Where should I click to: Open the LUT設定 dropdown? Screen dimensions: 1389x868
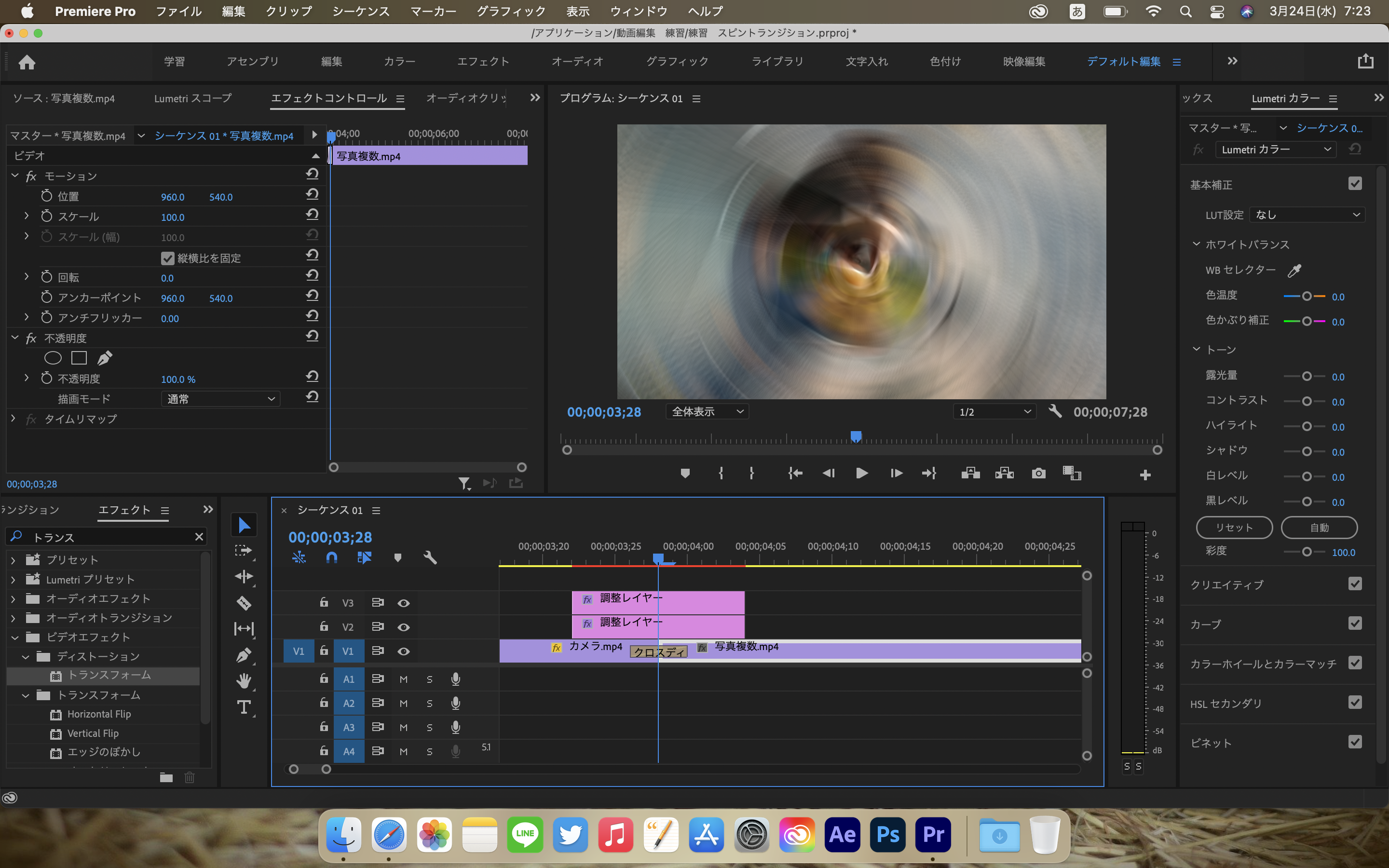[x=1307, y=215]
